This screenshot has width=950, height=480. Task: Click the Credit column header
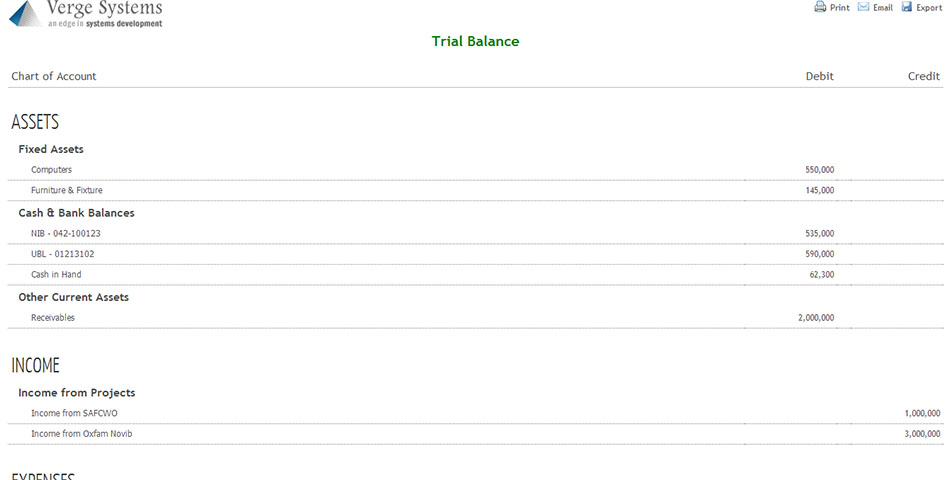923,76
